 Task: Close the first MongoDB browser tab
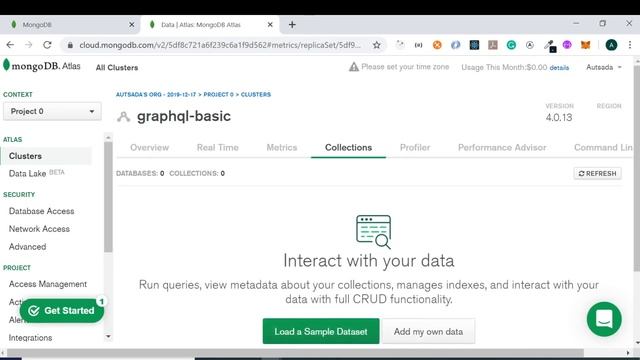click(x=131, y=24)
